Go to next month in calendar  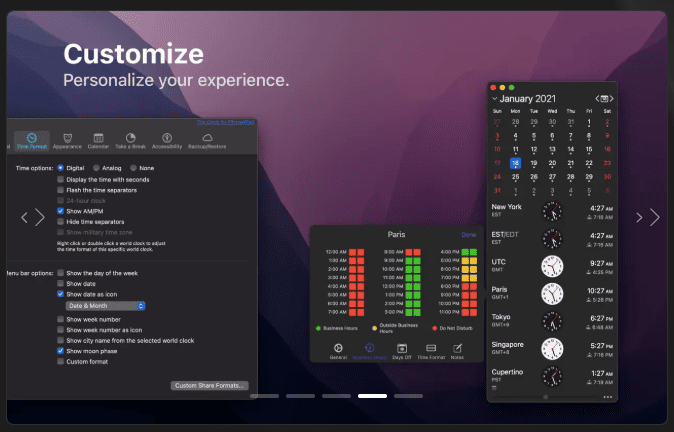tap(611, 99)
